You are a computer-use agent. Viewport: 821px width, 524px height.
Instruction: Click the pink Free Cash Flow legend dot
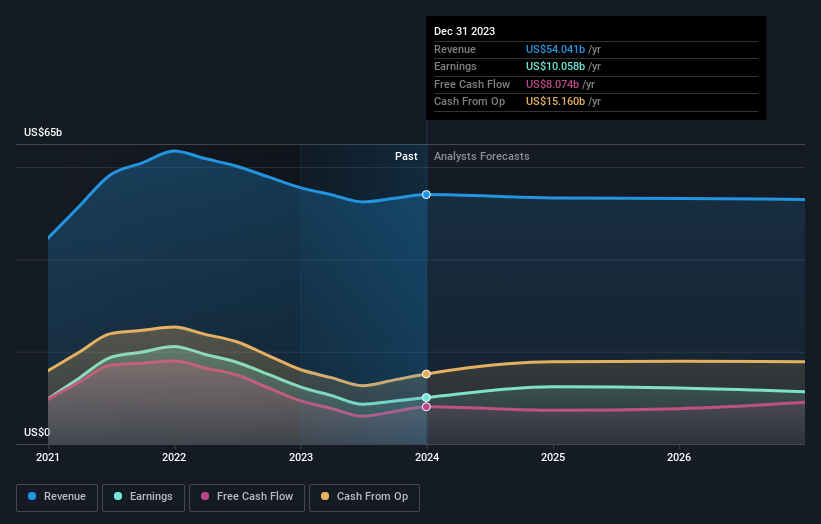[205, 496]
